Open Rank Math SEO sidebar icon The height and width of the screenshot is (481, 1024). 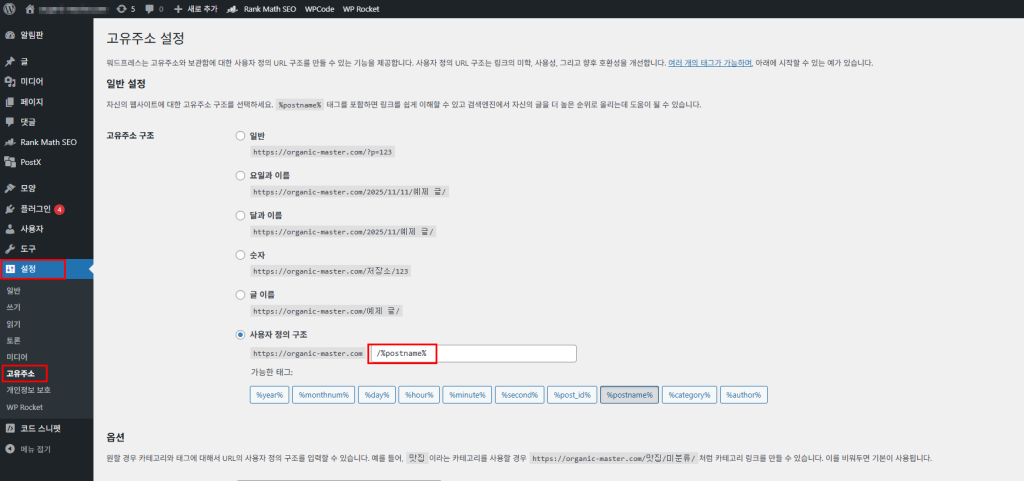(x=10, y=142)
